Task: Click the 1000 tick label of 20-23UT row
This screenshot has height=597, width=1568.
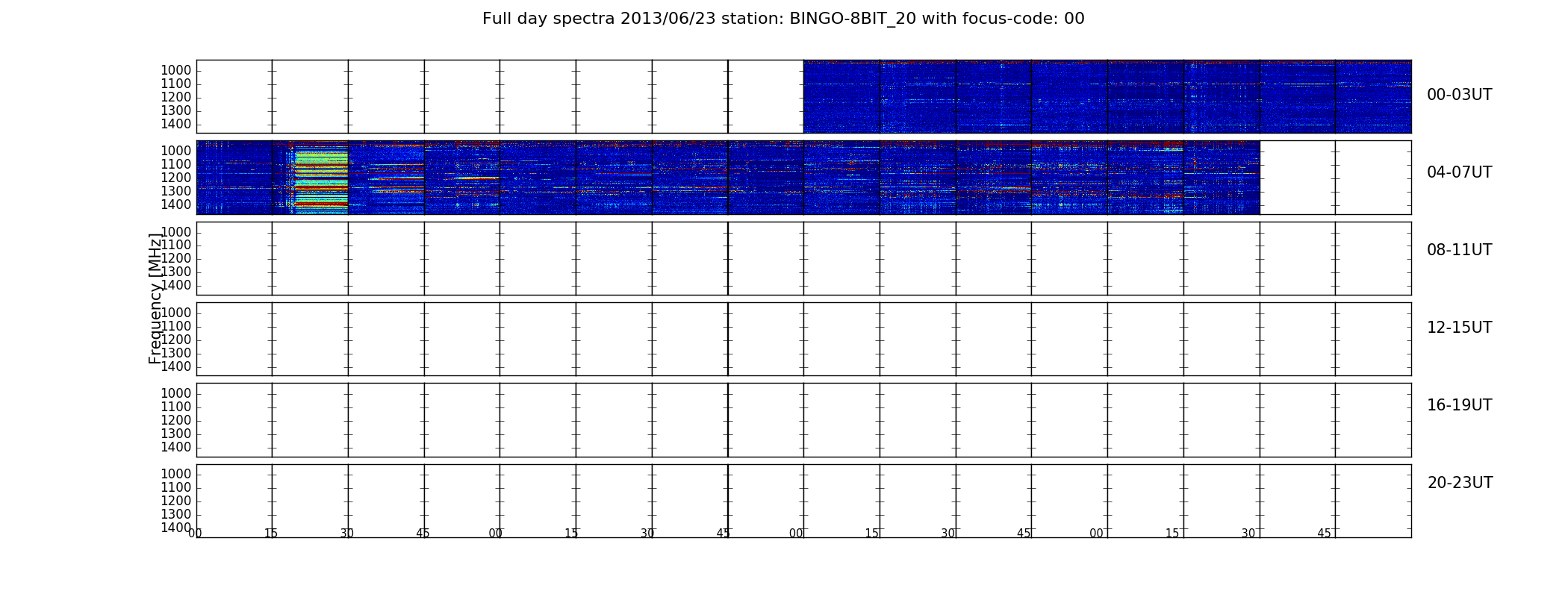Action: tap(175, 475)
